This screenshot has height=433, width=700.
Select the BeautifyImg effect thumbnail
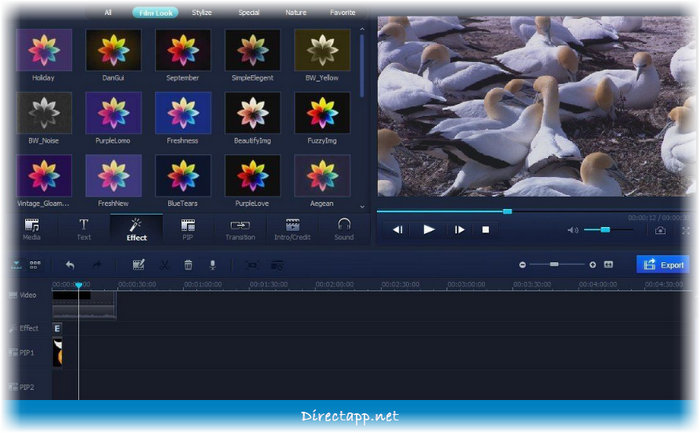click(x=253, y=113)
